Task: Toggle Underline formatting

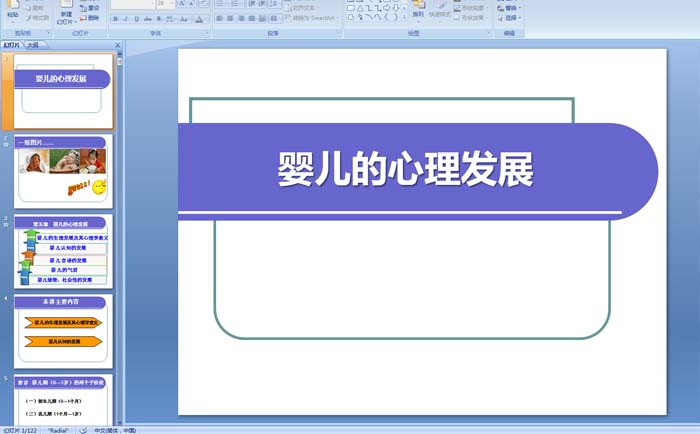Action: (137, 19)
